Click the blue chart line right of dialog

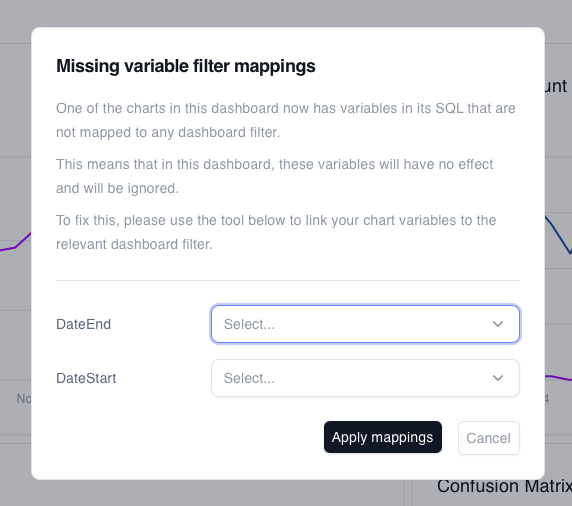[559, 235]
